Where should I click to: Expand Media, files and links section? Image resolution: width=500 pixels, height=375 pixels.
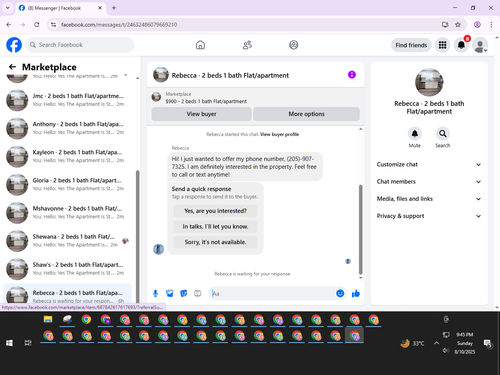pyautogui.click(x=429, y=199)
